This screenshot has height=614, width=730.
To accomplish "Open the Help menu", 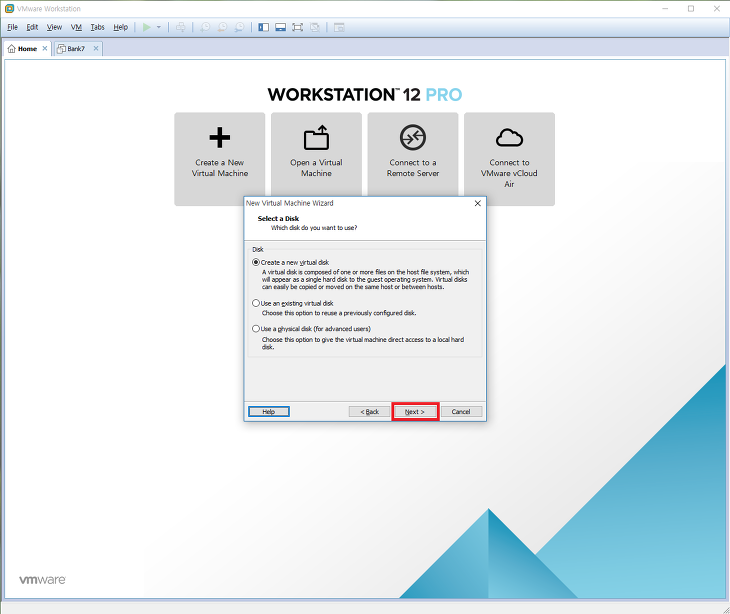I will [x=121, y=27].
